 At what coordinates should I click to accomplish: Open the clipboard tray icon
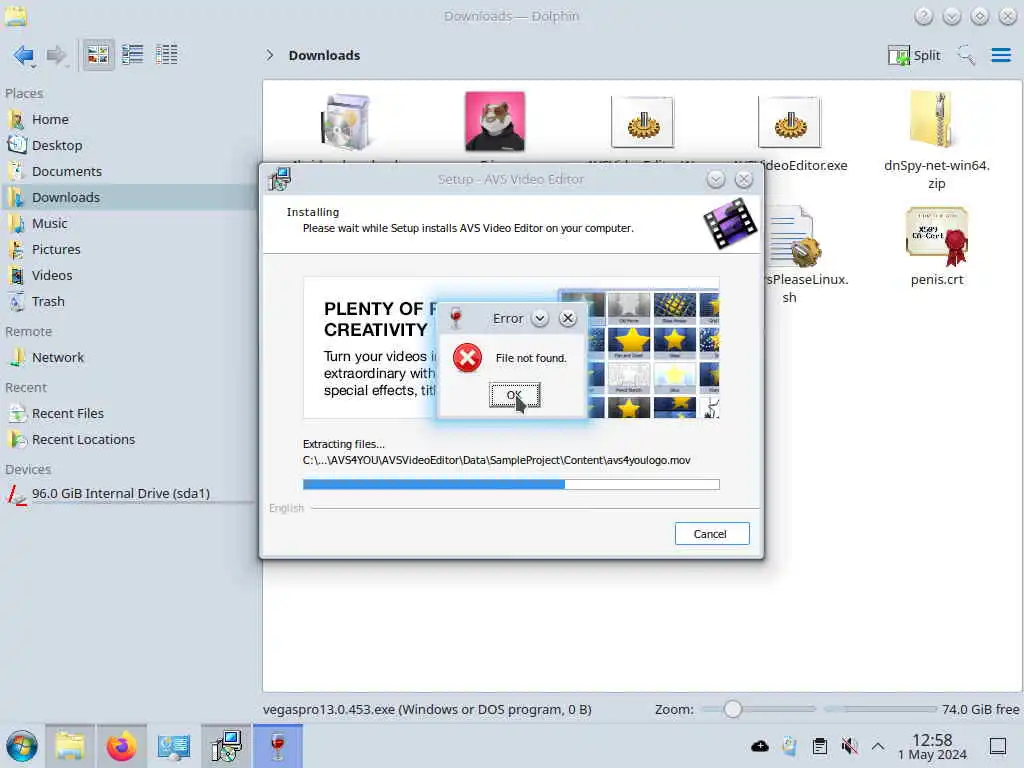[x=820, y=746]
